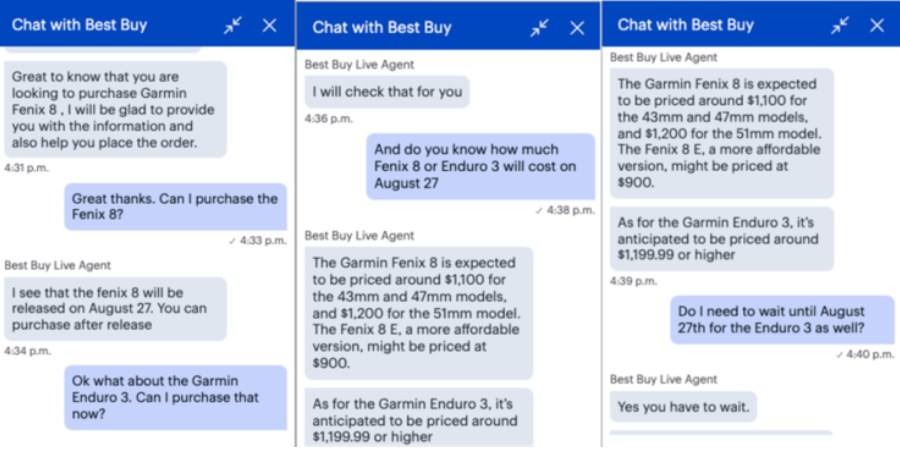Select the "how much Fenix 8 or Enduro 3" message
900x458 pixels.
479,166
